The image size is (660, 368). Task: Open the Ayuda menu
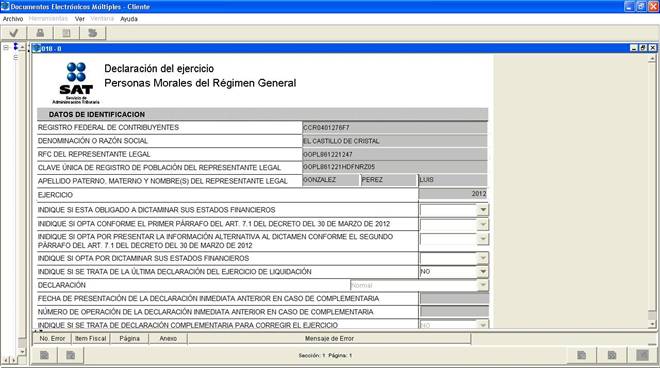point(129,19)
